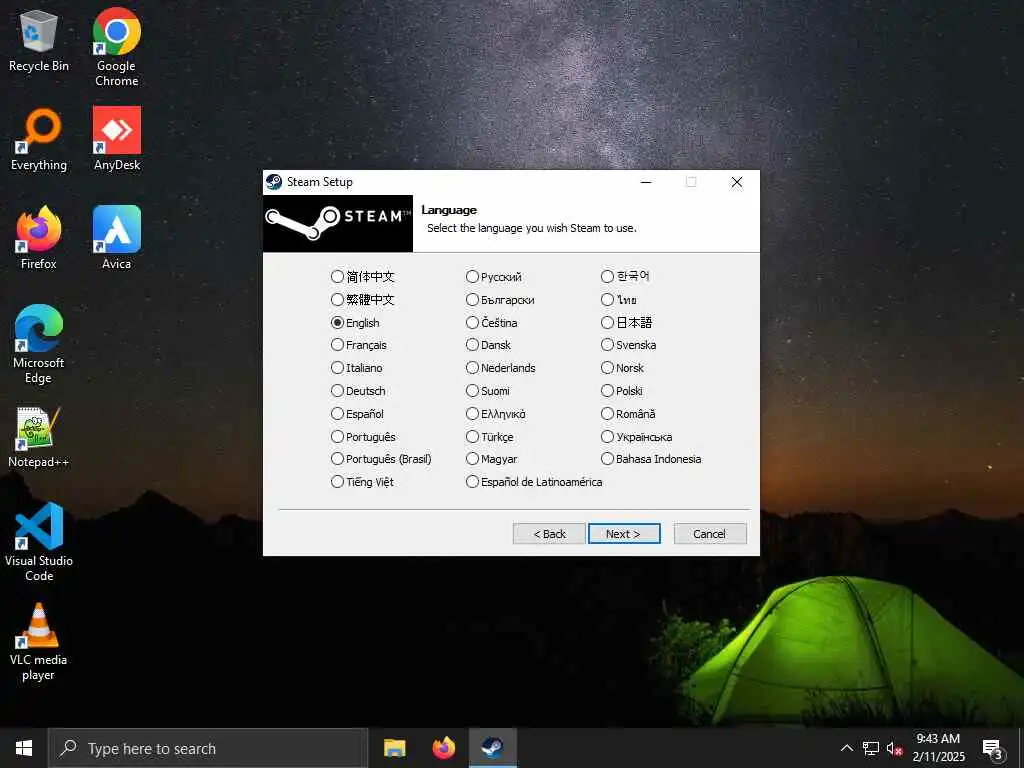The width and height of the screenshot is (1024, 768).
Task: Select the Notepad++ desktop icon
Action: [x=39, y=438]
